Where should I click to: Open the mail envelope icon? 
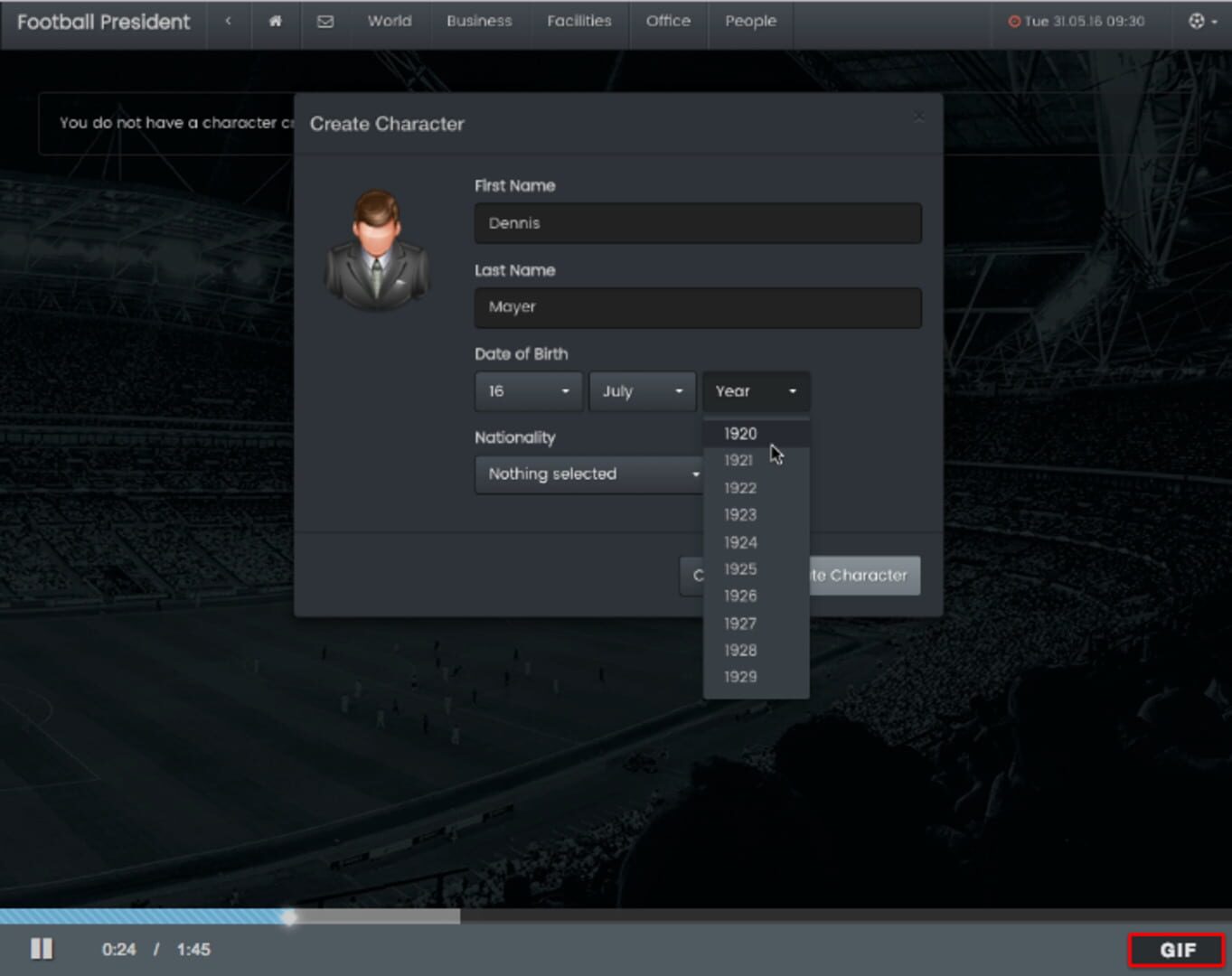click(325, 21)
